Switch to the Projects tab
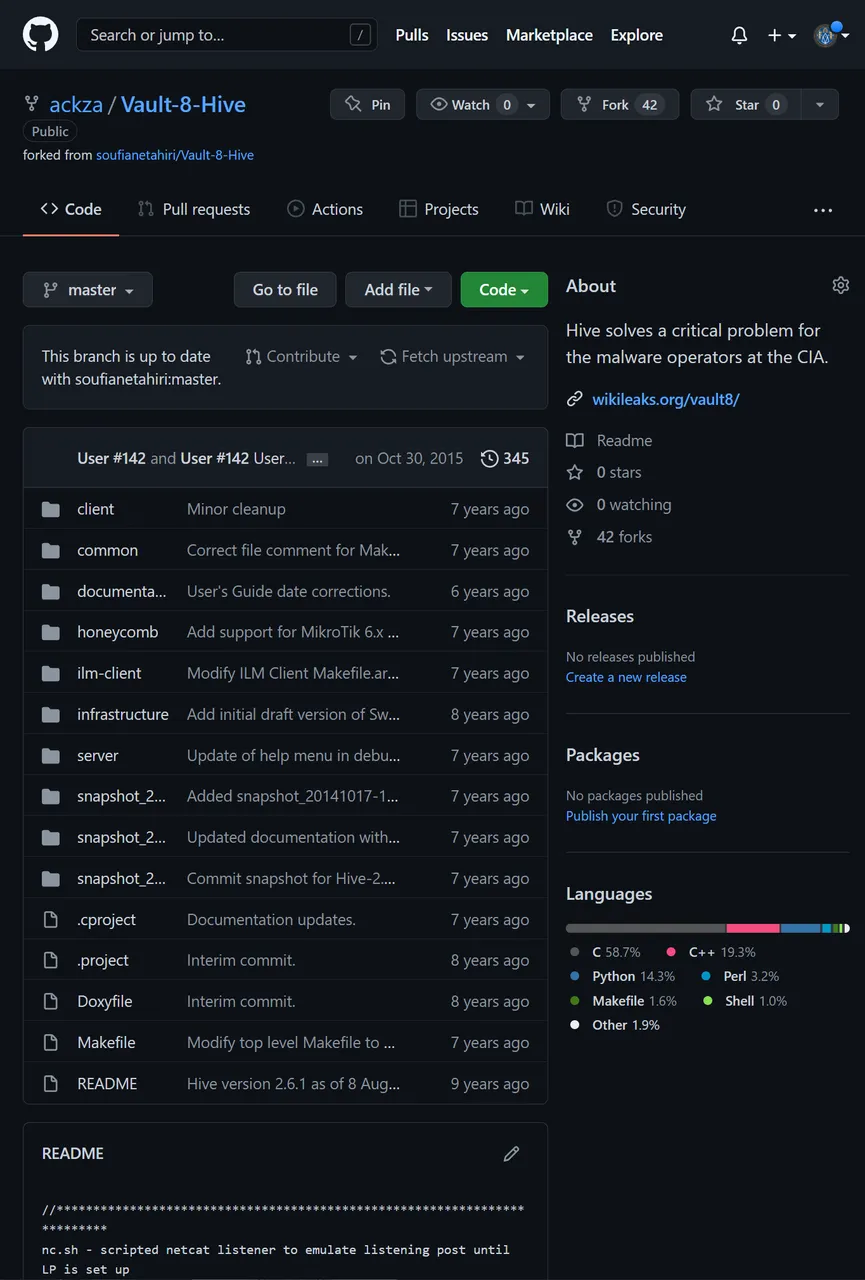Viewport: 865px width, 1280px height. point(439,209)
